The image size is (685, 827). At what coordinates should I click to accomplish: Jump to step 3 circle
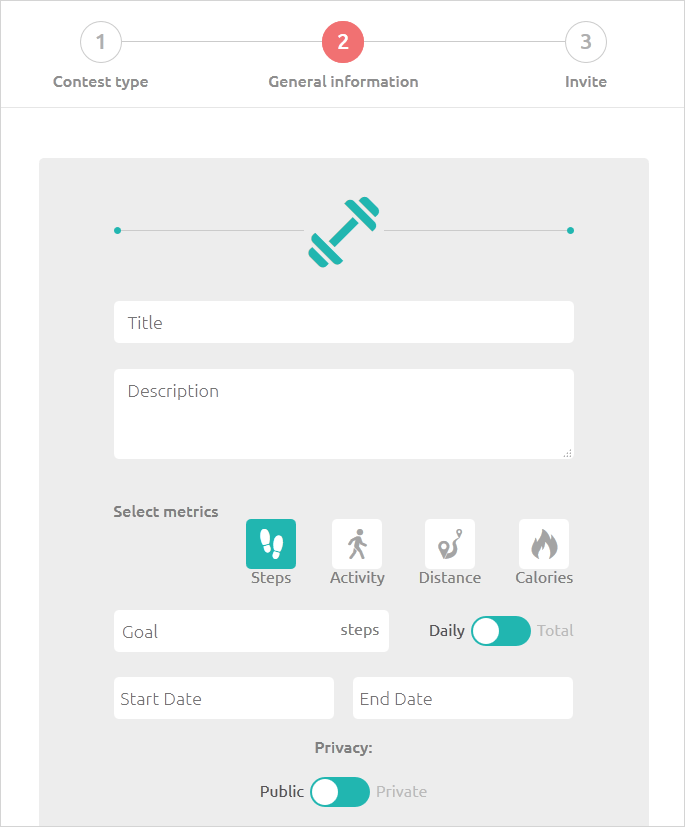(x=586, y=42)
